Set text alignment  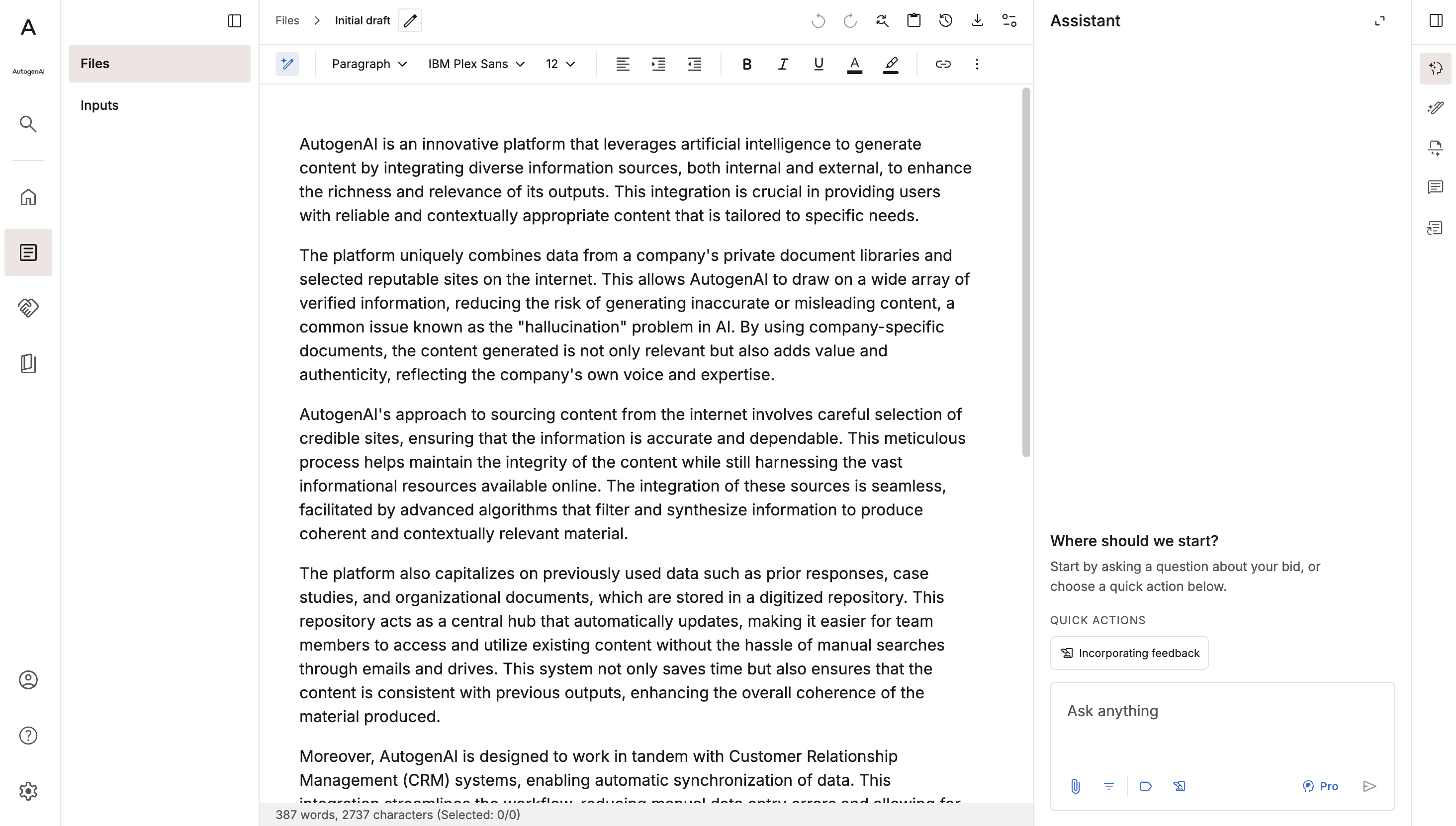[623, 64]
